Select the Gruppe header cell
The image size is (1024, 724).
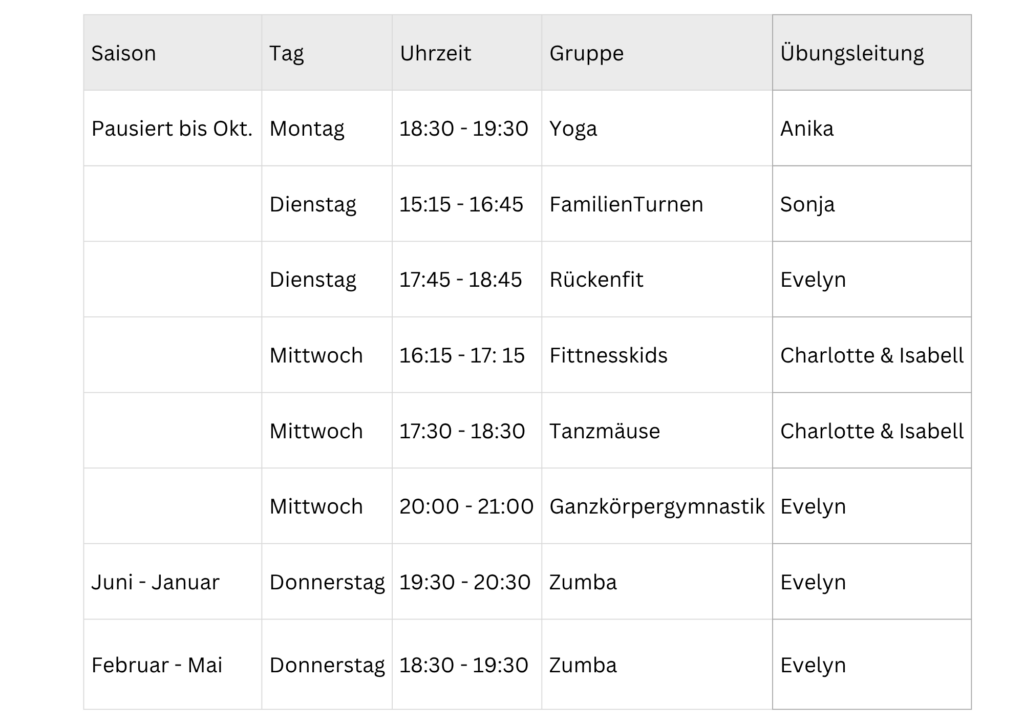pyautogui.click(x=656, y=53)
